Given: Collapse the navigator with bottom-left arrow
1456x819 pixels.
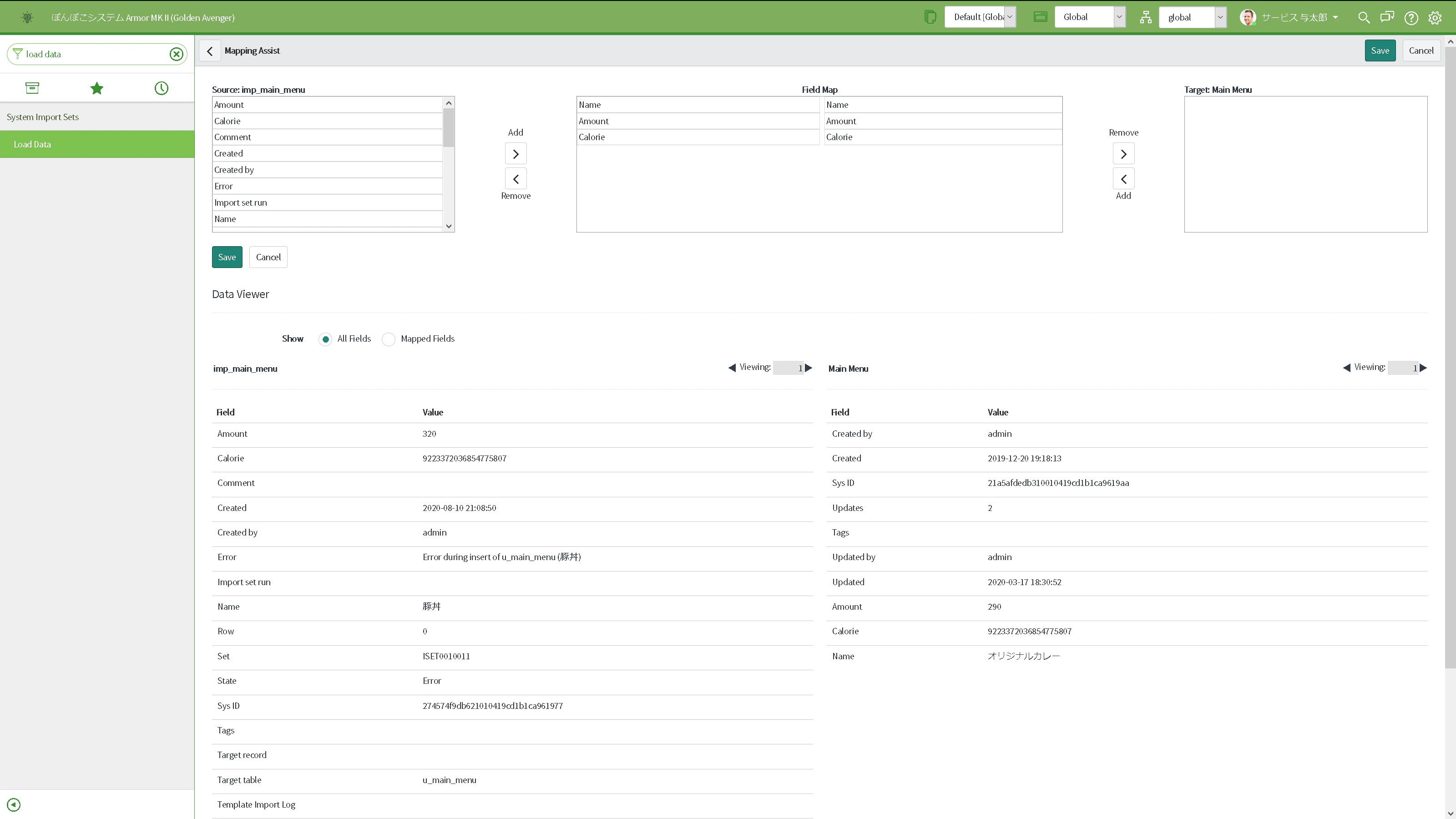Looking at the screenshot, I should (14, 804).
